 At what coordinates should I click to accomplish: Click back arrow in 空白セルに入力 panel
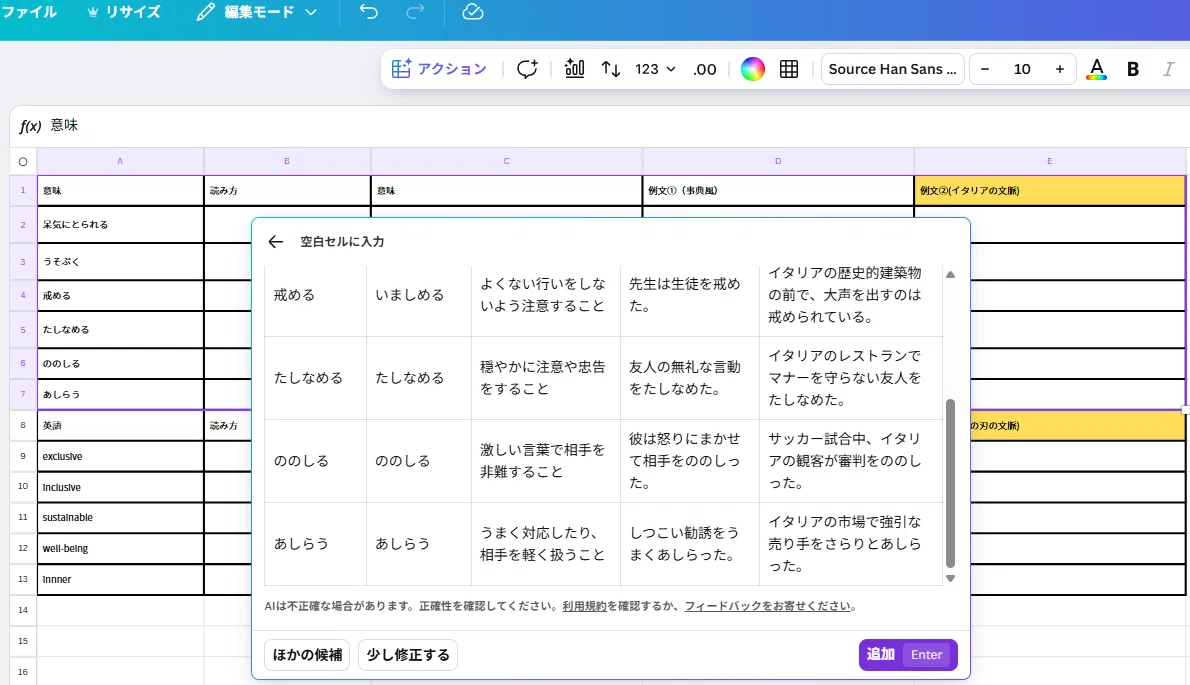click(x=275, y=242)
